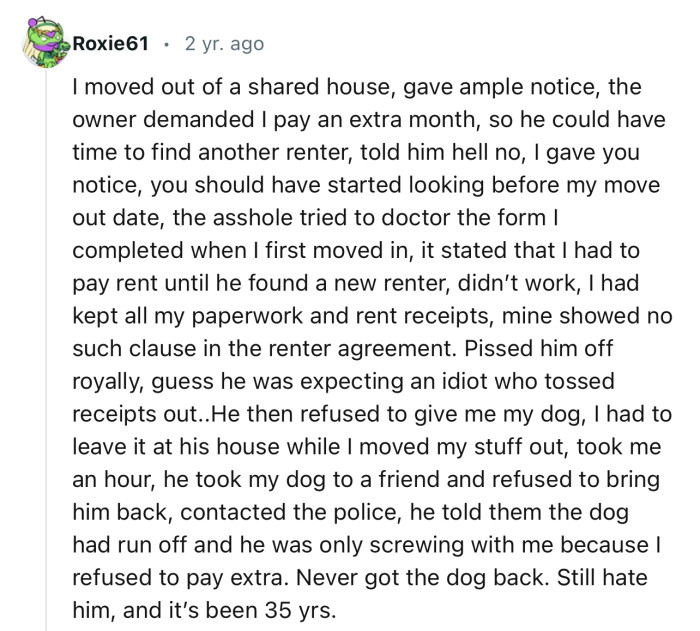Click the line starting 'out date, the asshole tried'
This screenshot has width=700, height=631.
[x=316, y=218]
